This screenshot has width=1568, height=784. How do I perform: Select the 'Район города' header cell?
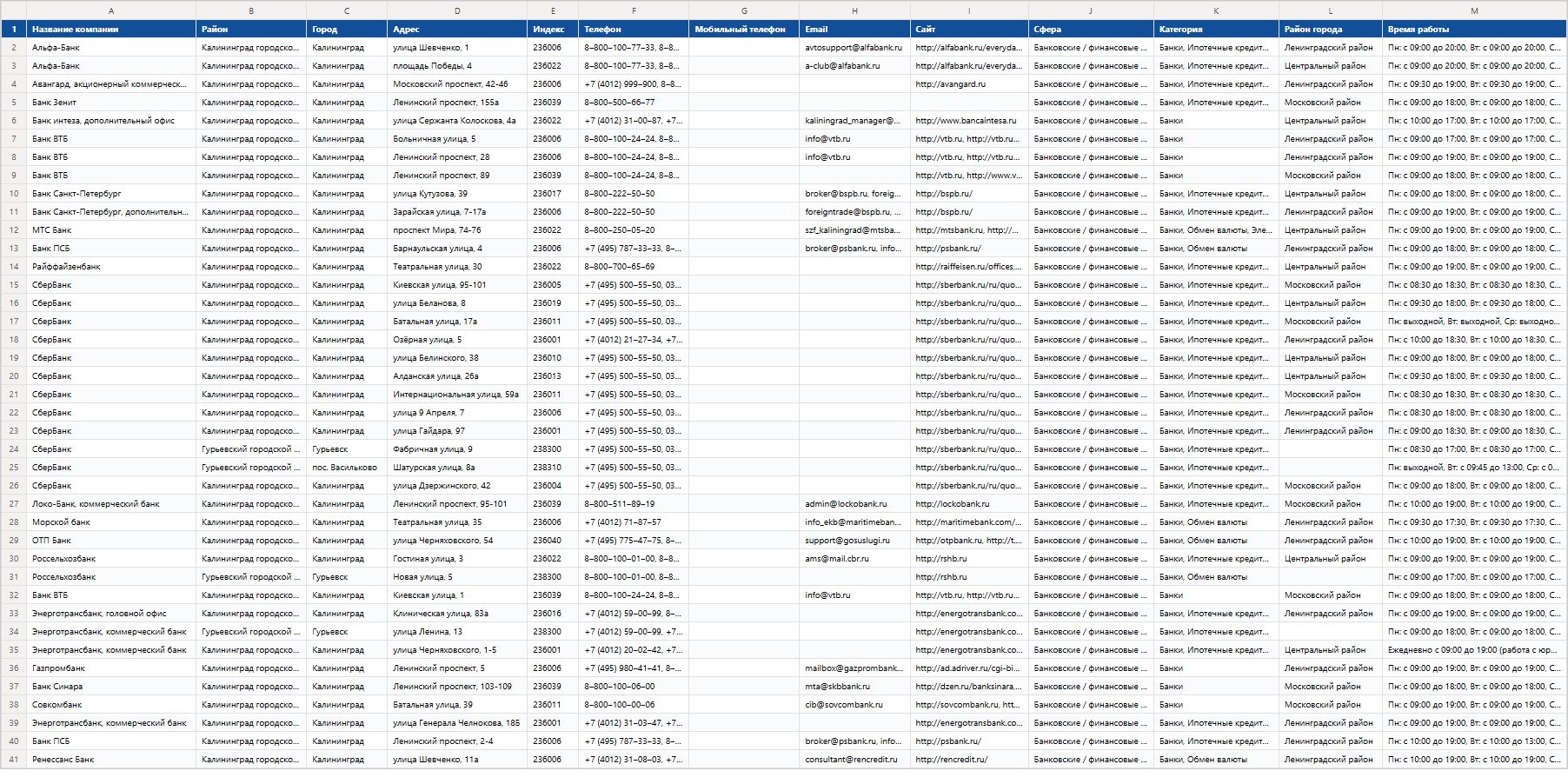pos(1331,29)
